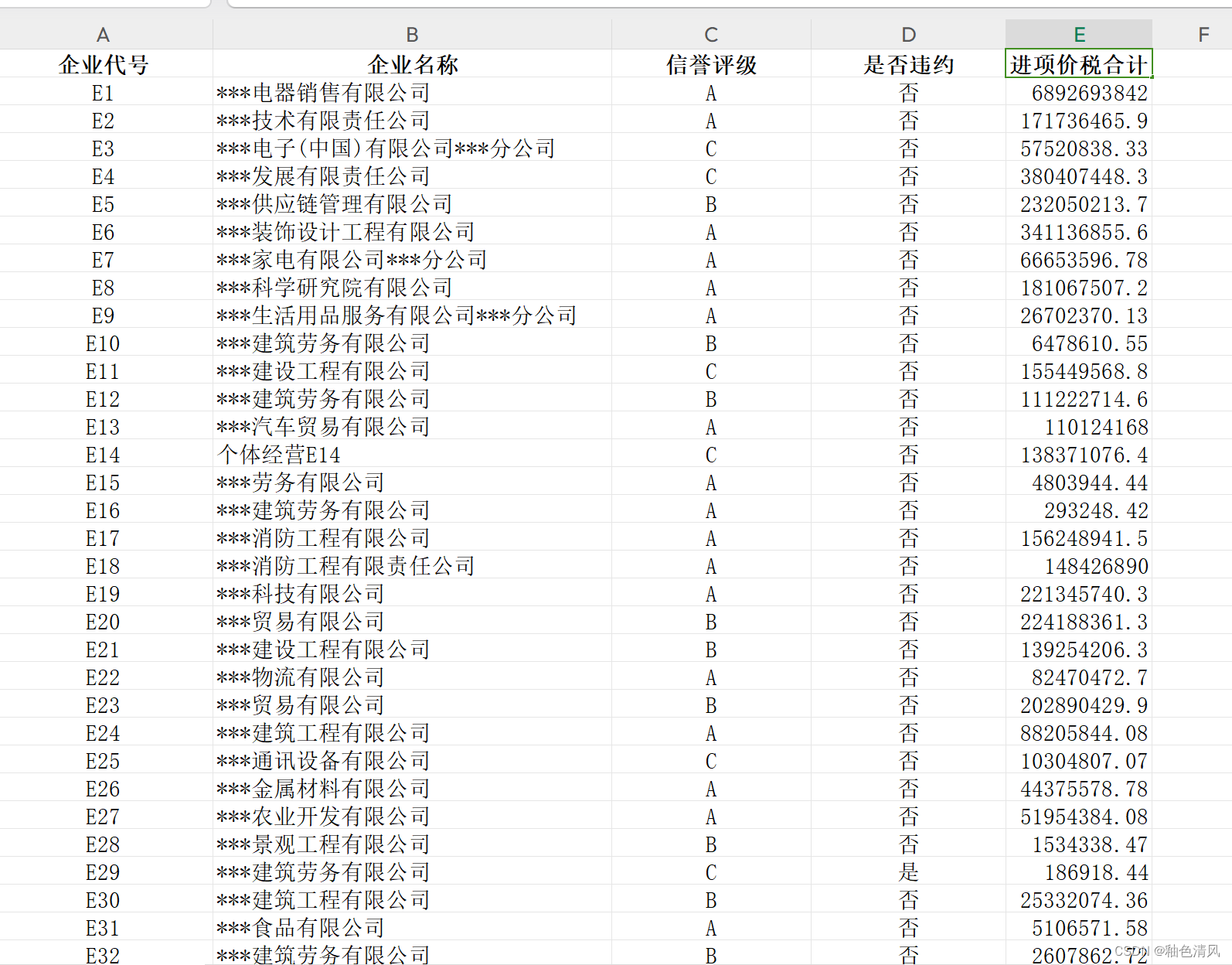
Task: Select 个体经营E14 cell
Action: point(412,455)
